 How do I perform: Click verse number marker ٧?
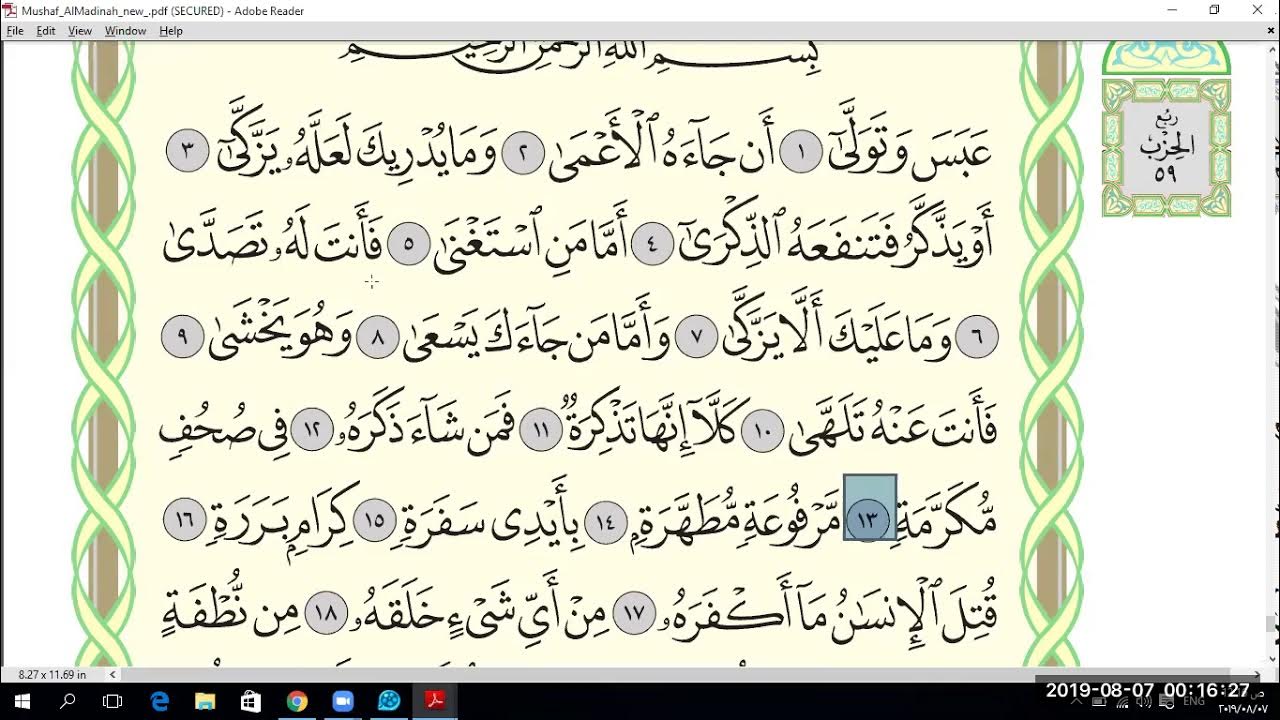coord(696,338)
